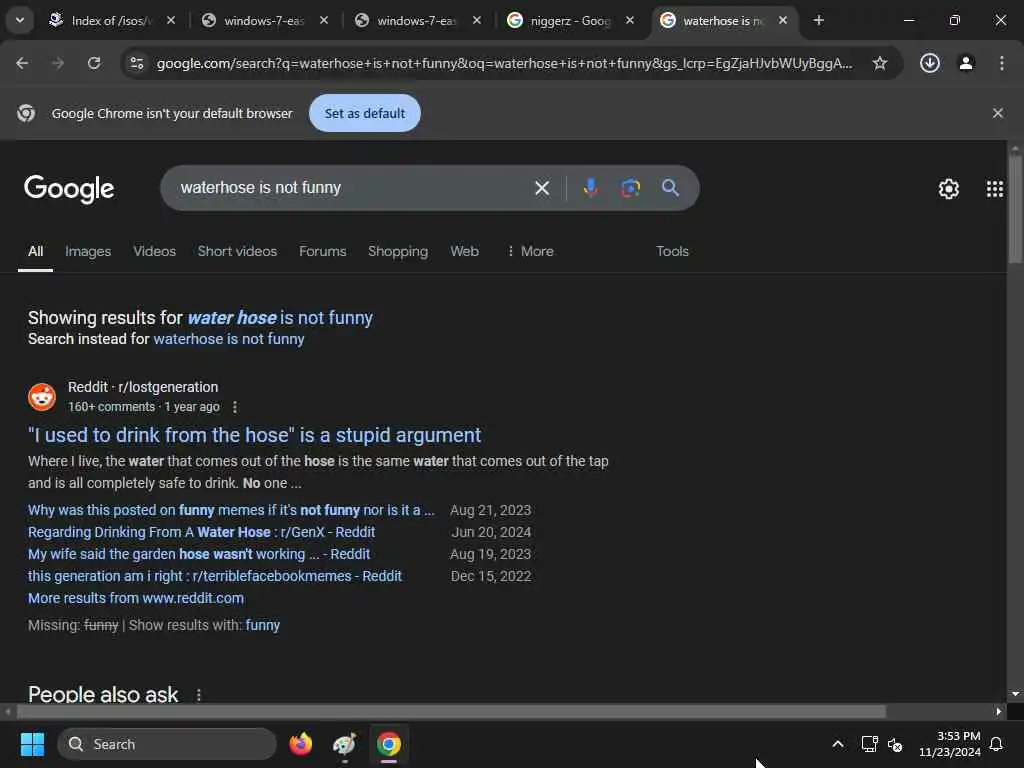
Task: Expand the More search filters menu
Action: [530, 251]
